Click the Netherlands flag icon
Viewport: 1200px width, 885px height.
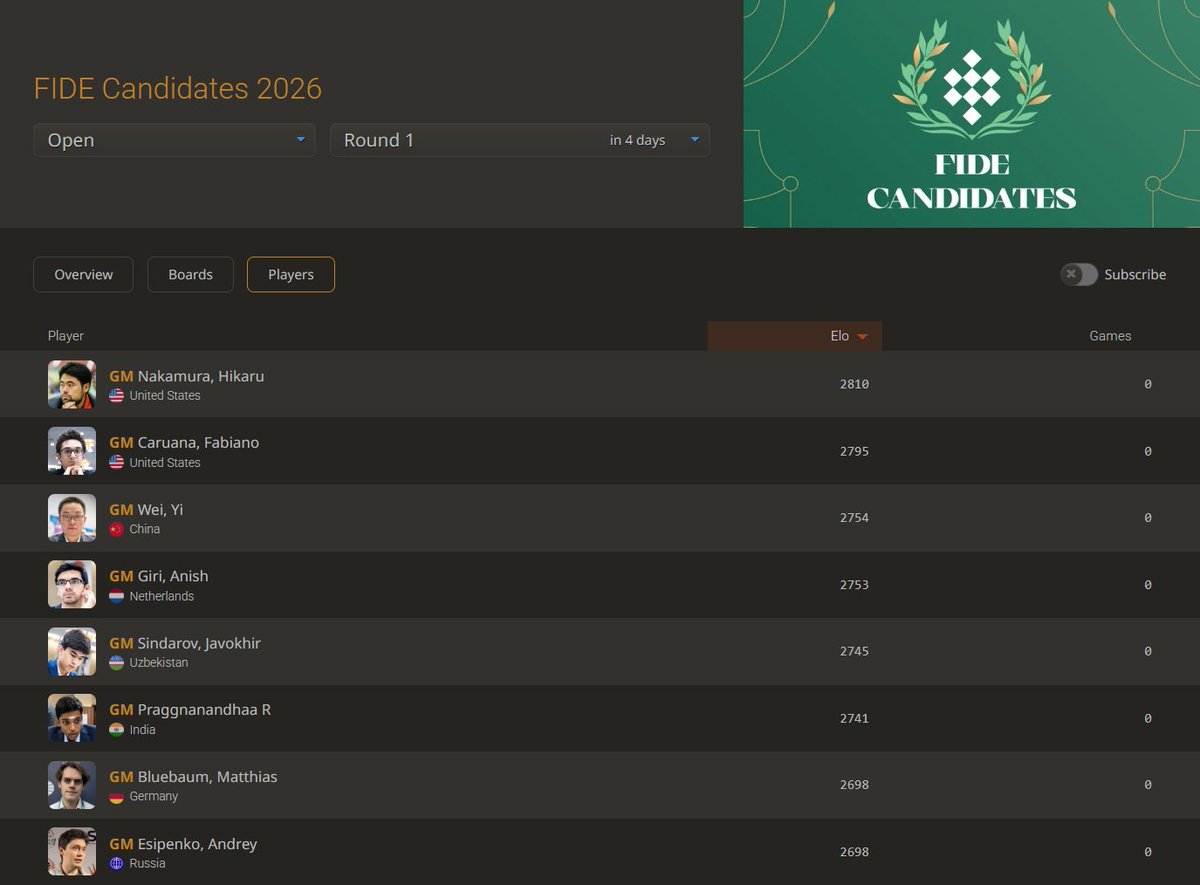[x=117, y=596]
